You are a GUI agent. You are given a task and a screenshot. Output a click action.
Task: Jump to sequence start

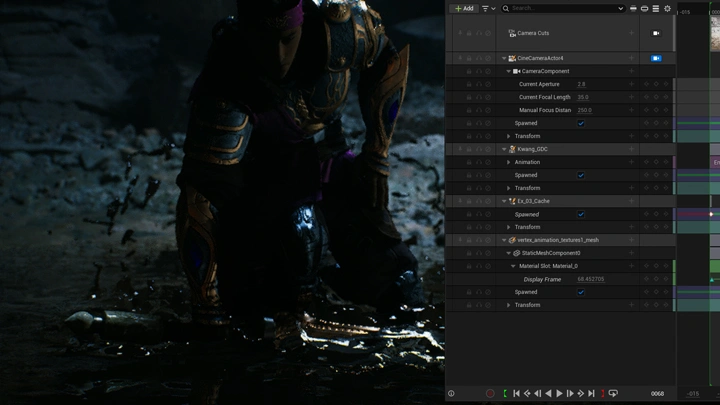click(x=516, y=394)
